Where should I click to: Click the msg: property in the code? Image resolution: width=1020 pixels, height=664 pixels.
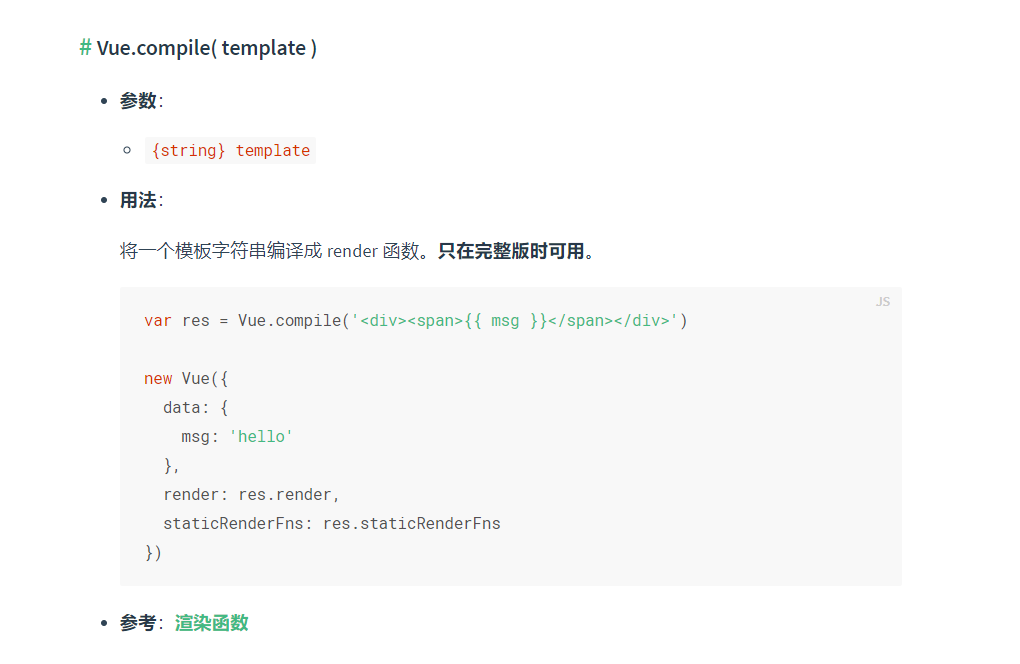pyautogui.click(x=200, y=437)
